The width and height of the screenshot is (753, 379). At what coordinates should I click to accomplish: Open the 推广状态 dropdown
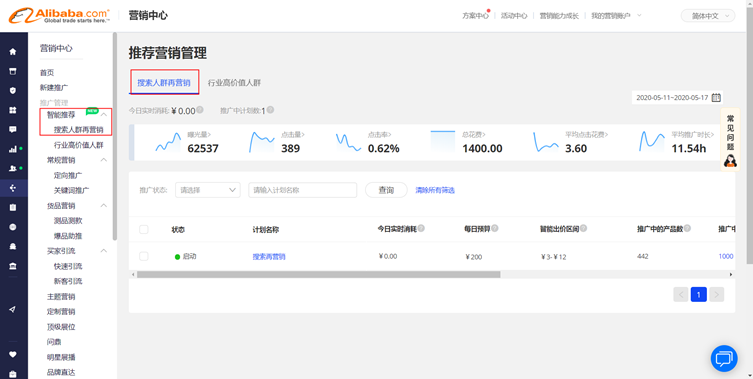click(207, 190)
